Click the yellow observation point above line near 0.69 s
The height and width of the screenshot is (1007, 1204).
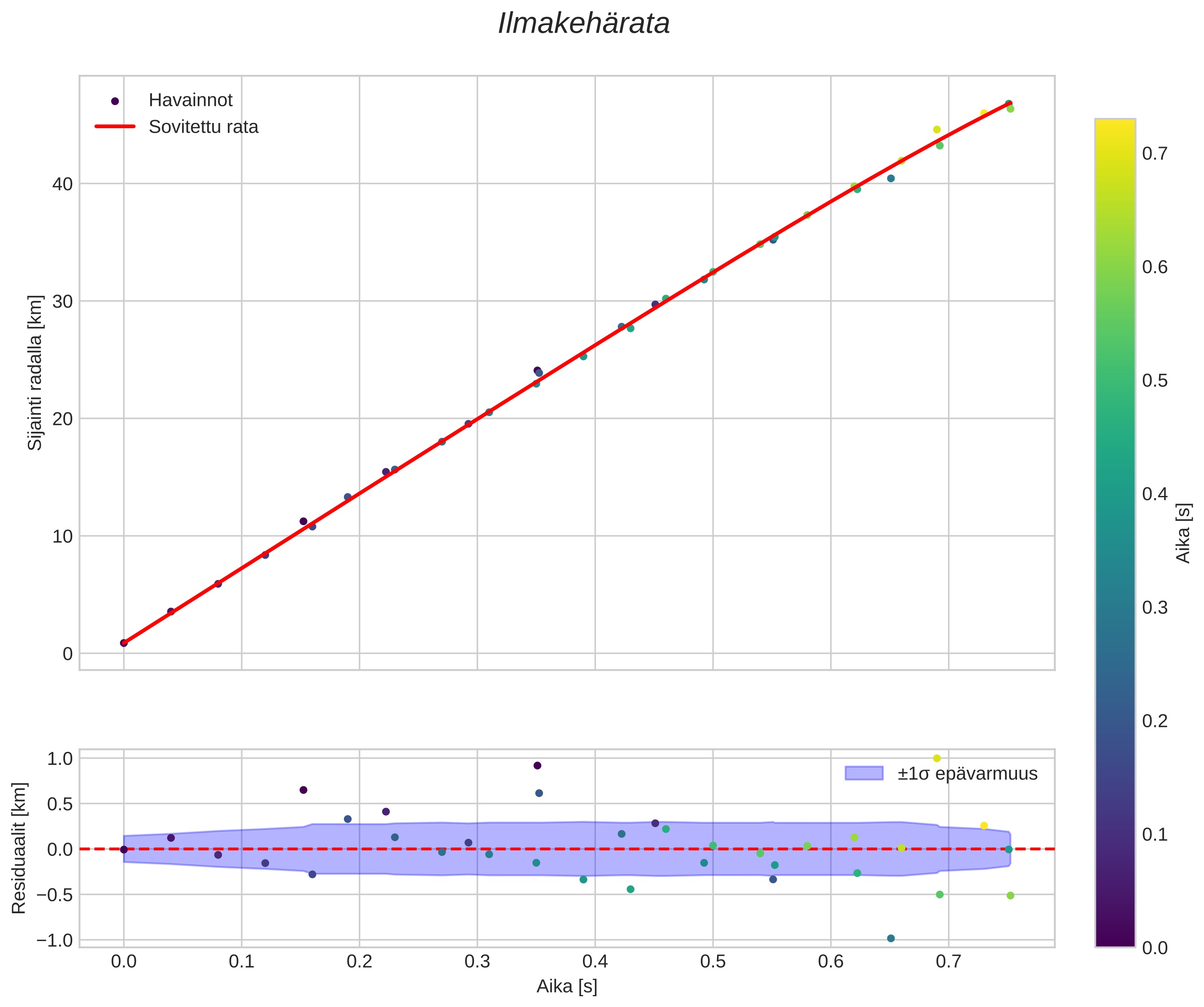tap(937, 130)
